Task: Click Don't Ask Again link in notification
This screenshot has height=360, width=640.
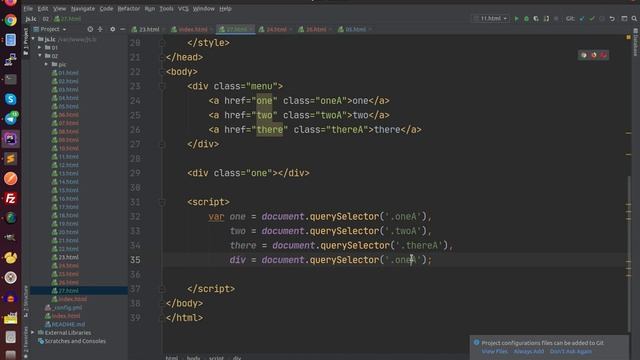Action: click(571, 351)
